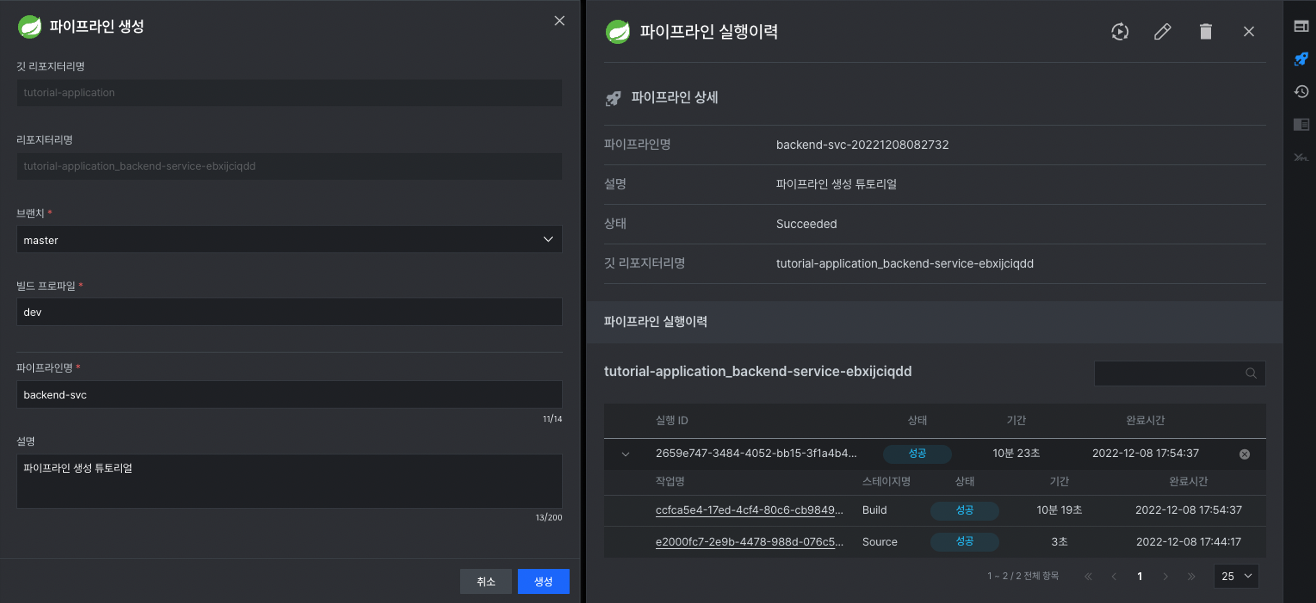Viewport: 1316px width, 603px height.
Task: Delete the pipeline with the trash icon
Action: (x=1206, y=32)
